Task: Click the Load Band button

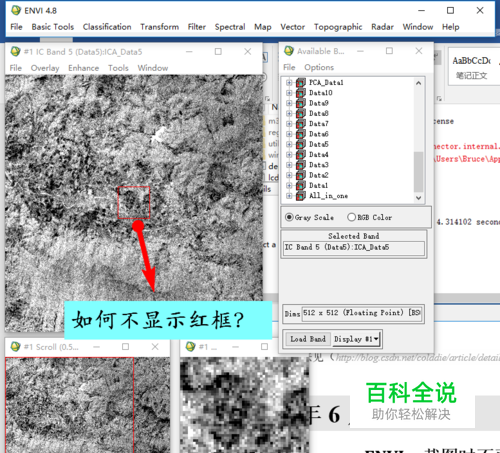Action: [x=308, y=339]
